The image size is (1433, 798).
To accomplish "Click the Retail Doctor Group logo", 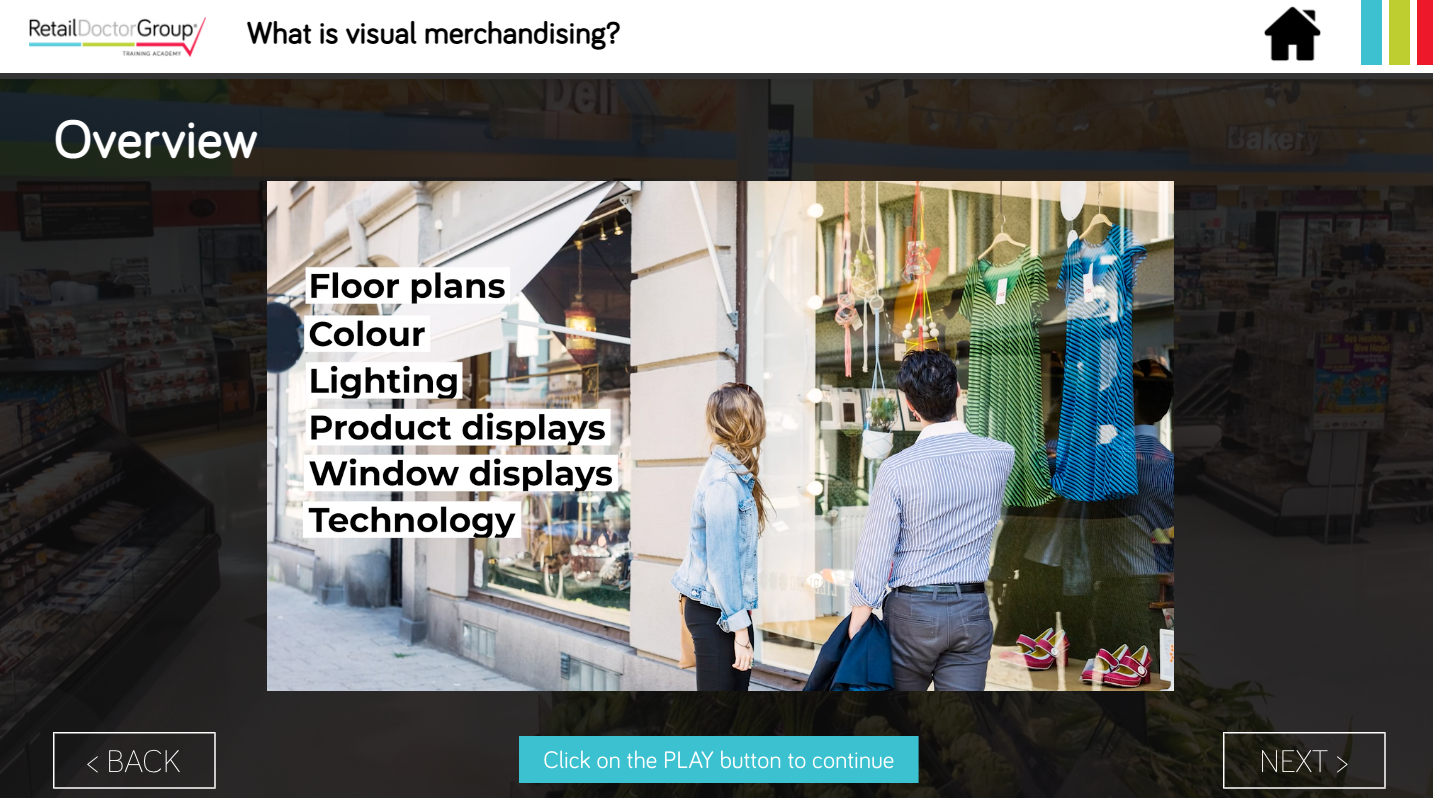I will pyautogui.click(x=117, y=35).
